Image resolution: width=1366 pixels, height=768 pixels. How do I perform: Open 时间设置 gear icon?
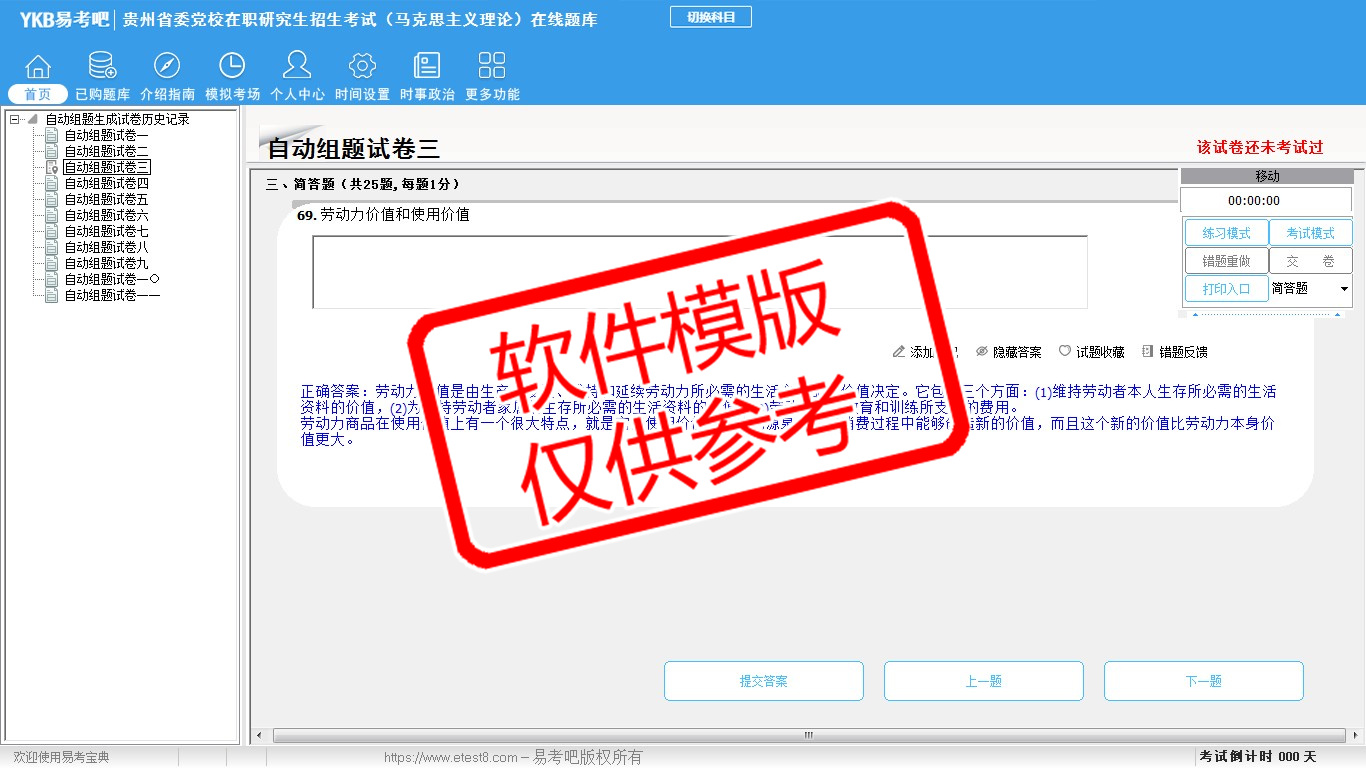pos(362,66)
